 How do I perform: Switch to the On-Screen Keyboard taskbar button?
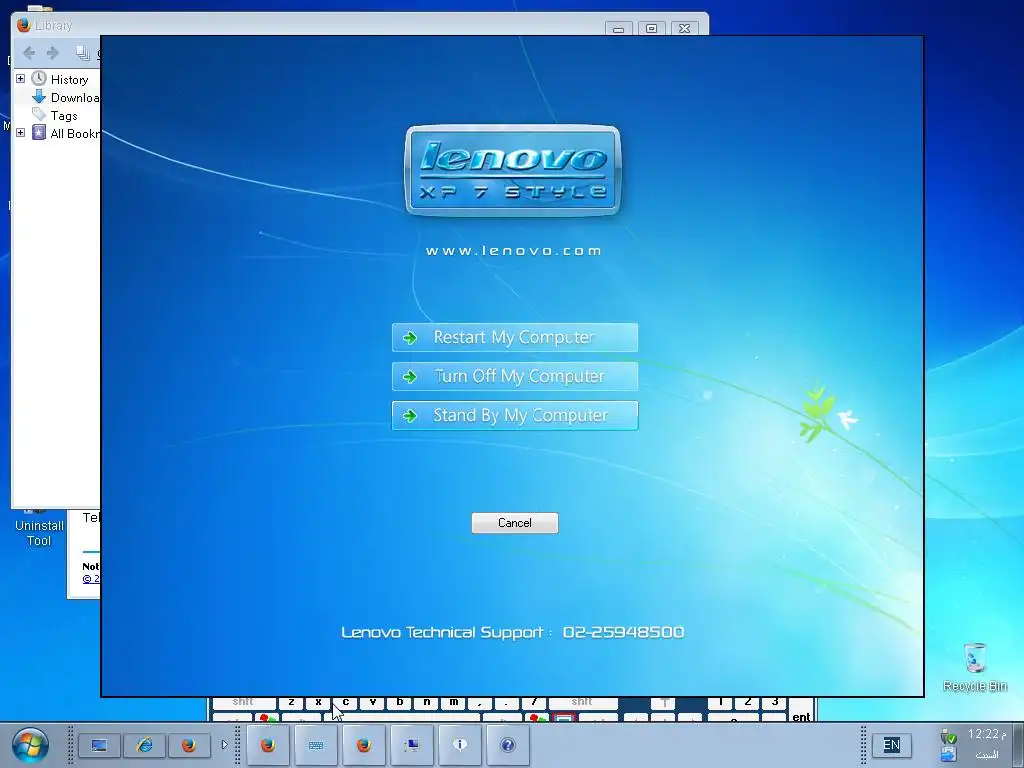click(x=316, y=745)
